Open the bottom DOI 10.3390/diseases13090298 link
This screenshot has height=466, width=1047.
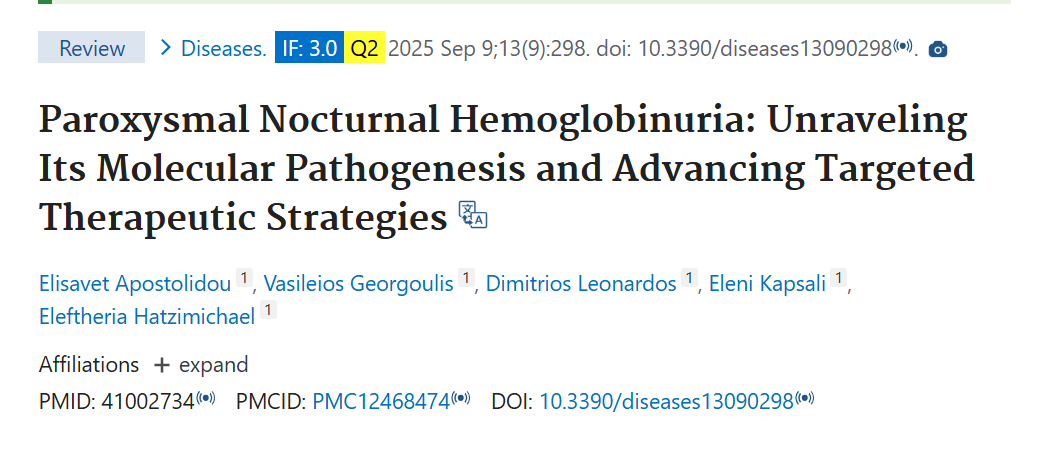(x=667, y=401)
